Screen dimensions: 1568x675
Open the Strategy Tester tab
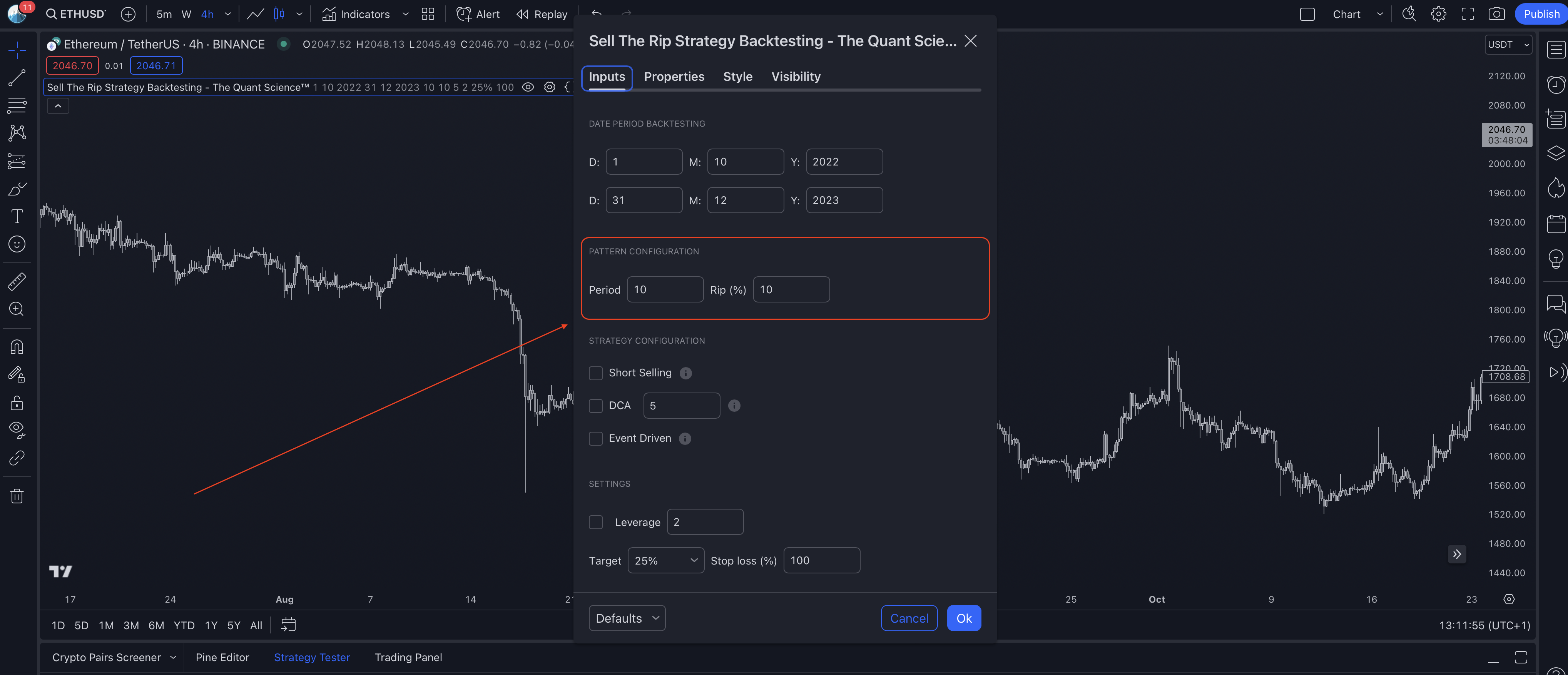tap(312, 657)
